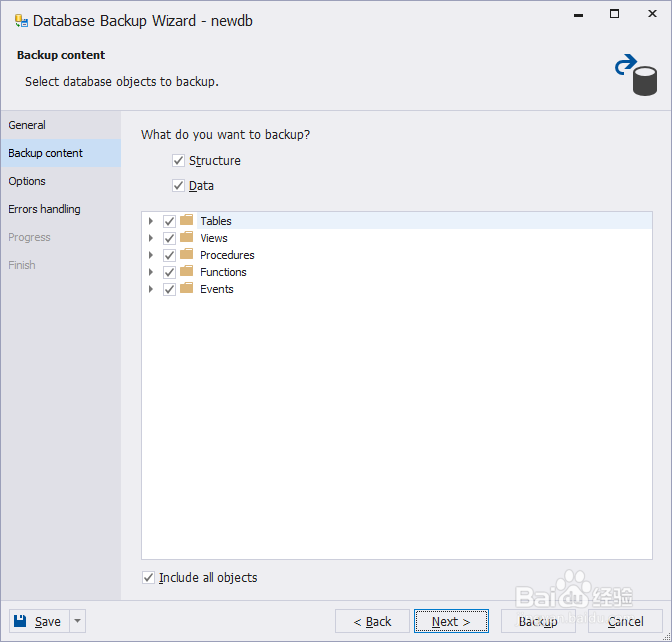
Task: Click the Procedures folder icon
Action: (x=186, y=254)
